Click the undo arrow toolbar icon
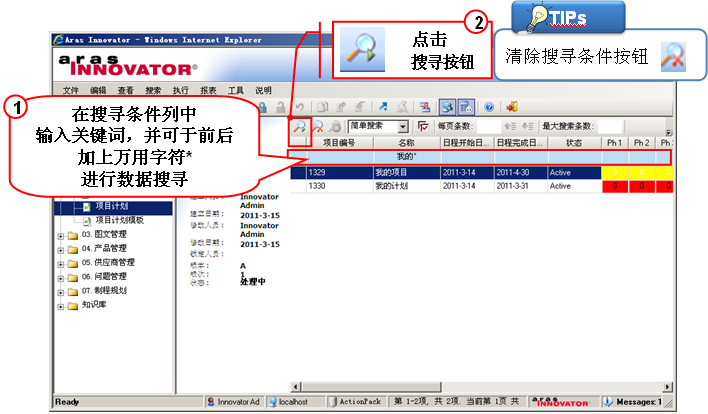 point(299,106)
